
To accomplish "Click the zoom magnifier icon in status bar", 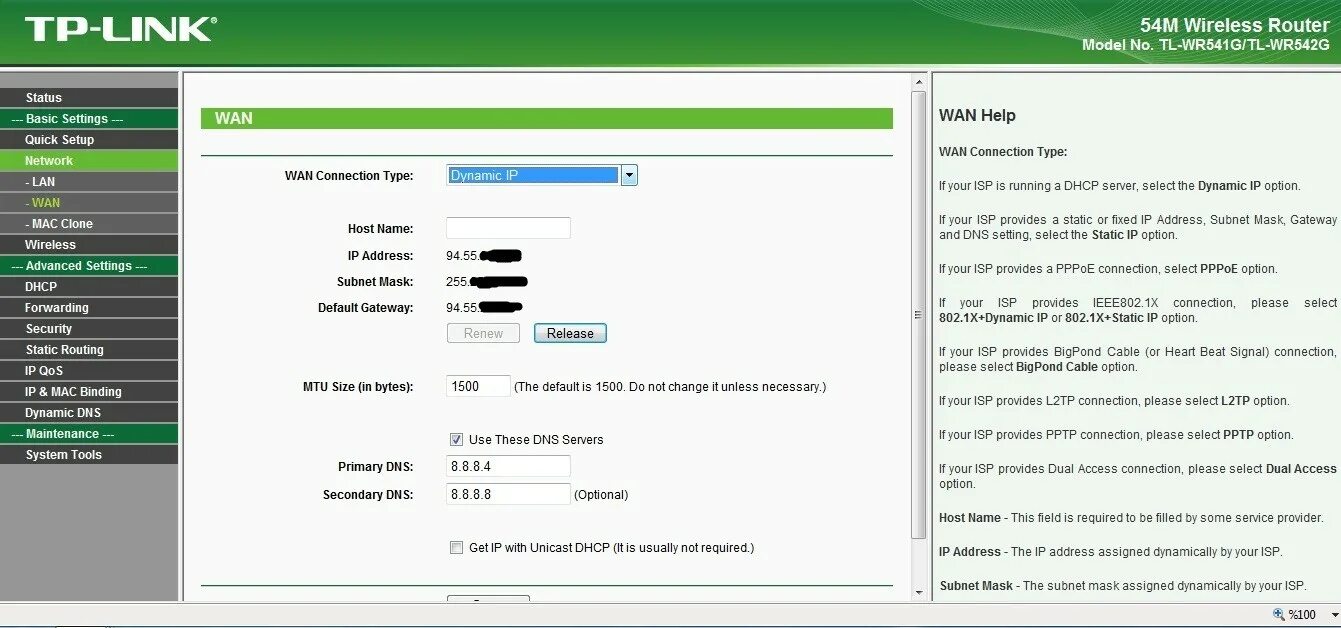I will tap(1278, 615).
